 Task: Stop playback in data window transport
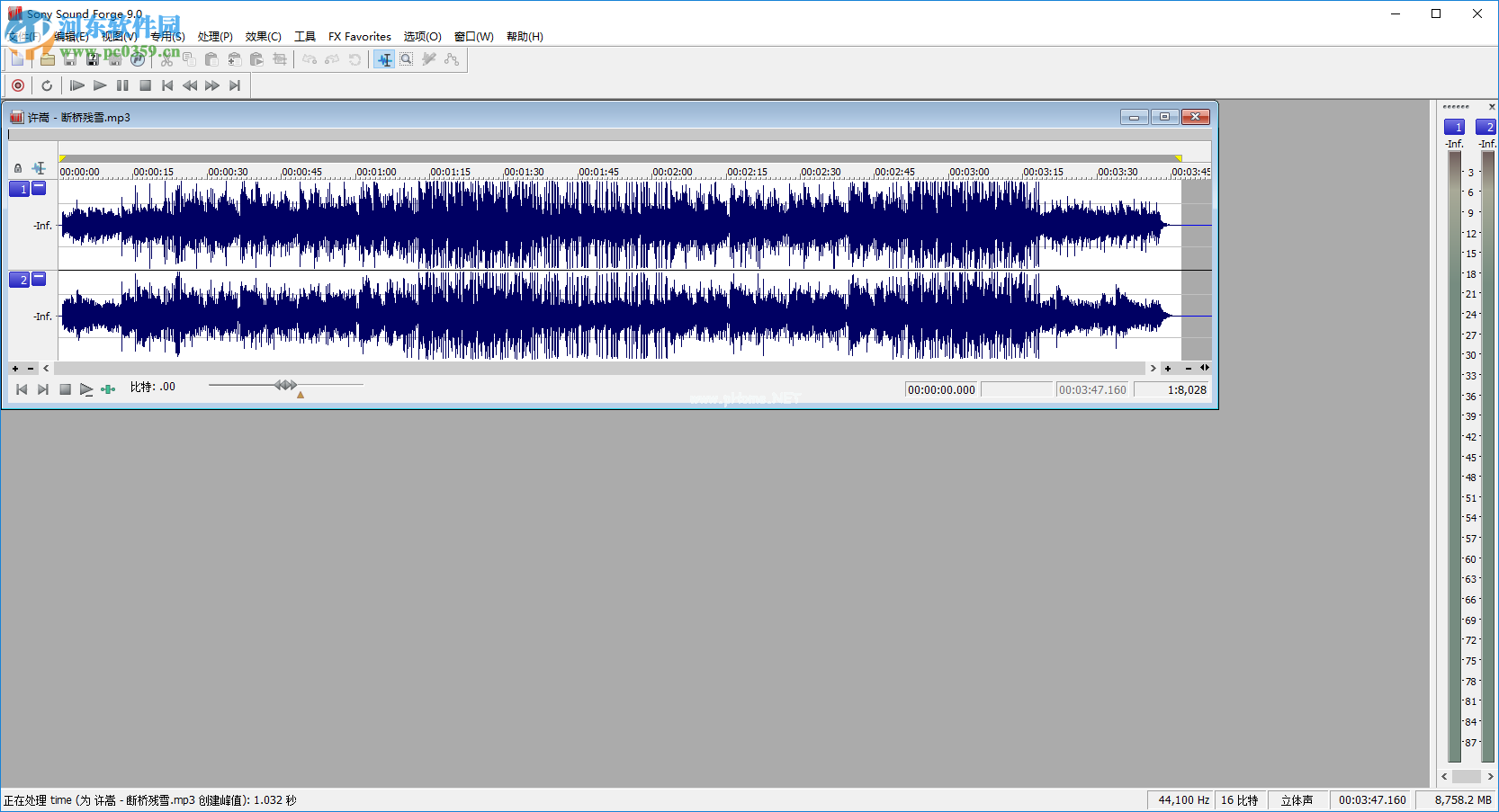click(65, 389)
